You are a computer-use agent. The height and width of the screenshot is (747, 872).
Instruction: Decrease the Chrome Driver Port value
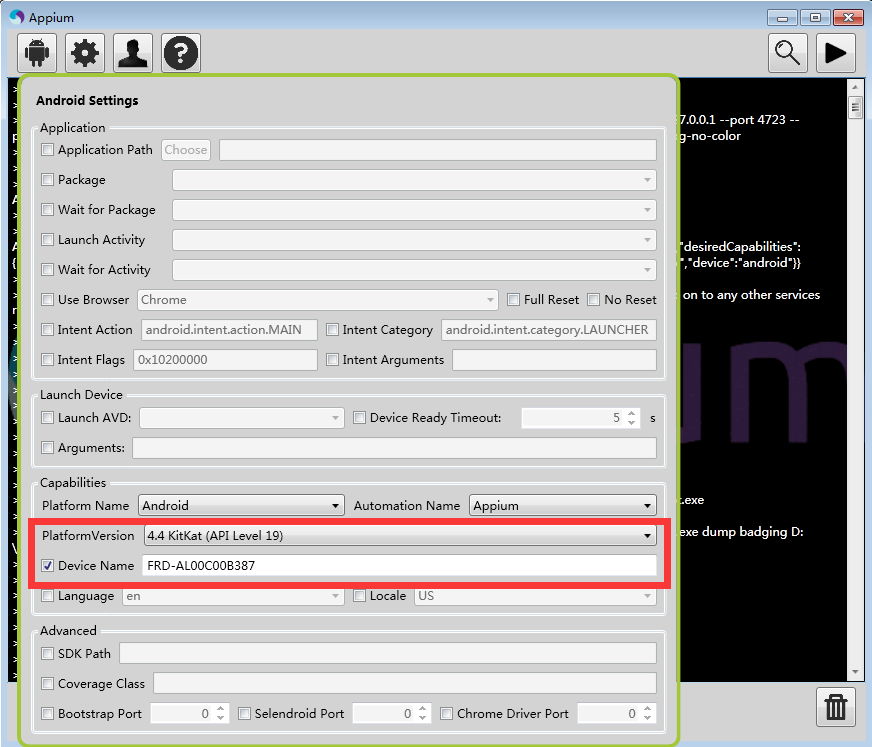point(647,718)
